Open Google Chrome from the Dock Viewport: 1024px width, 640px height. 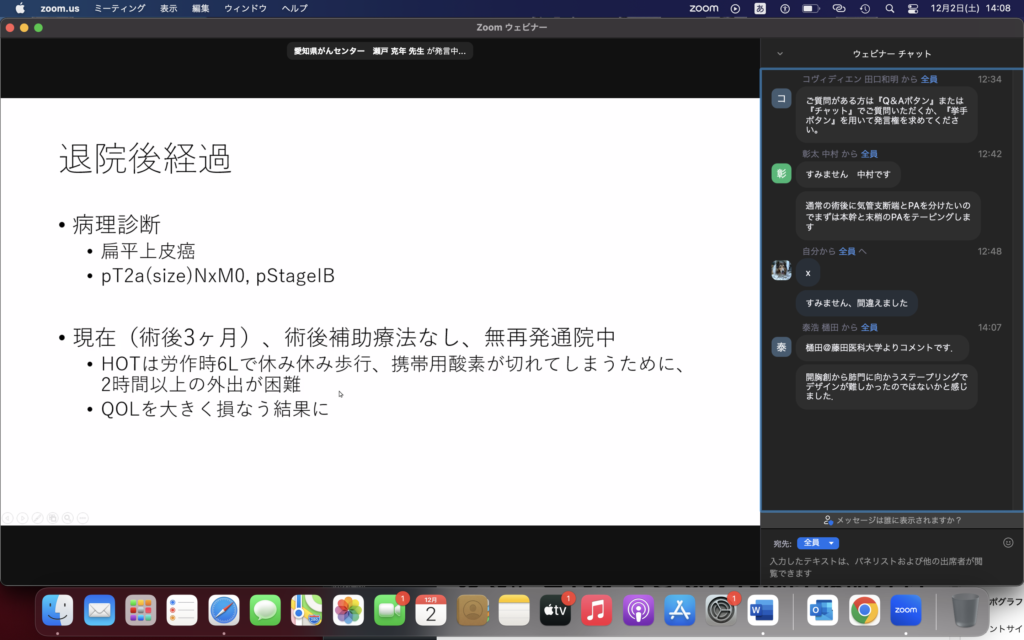864,609
